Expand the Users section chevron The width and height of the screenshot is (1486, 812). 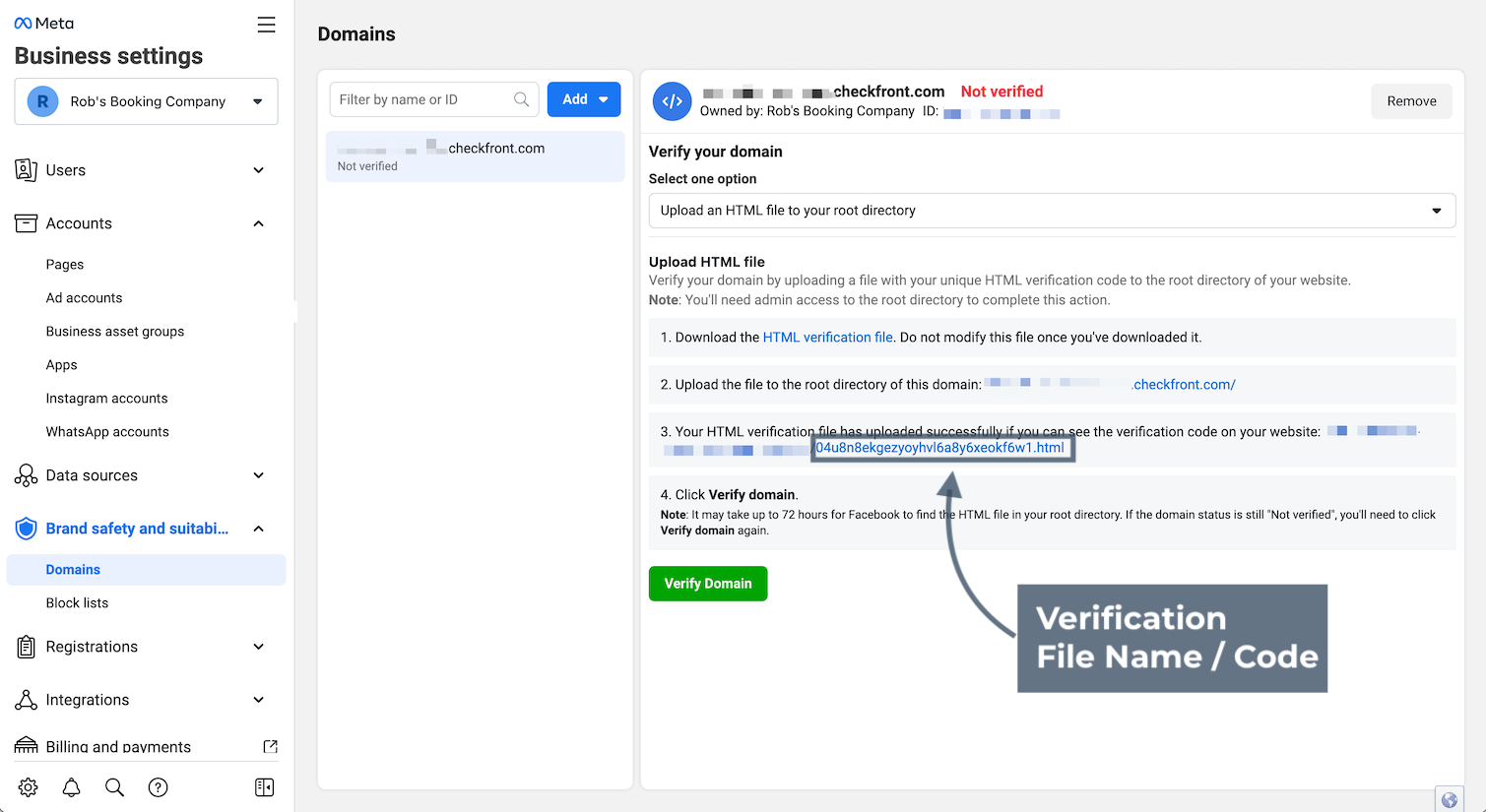click(x=259, y=170)
